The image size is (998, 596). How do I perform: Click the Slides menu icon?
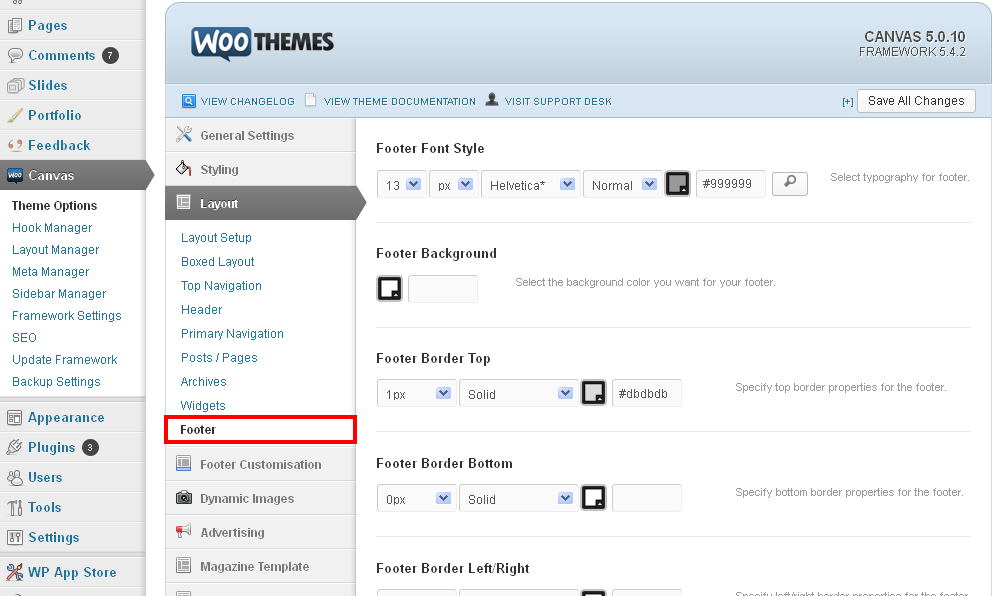(14, 85)
